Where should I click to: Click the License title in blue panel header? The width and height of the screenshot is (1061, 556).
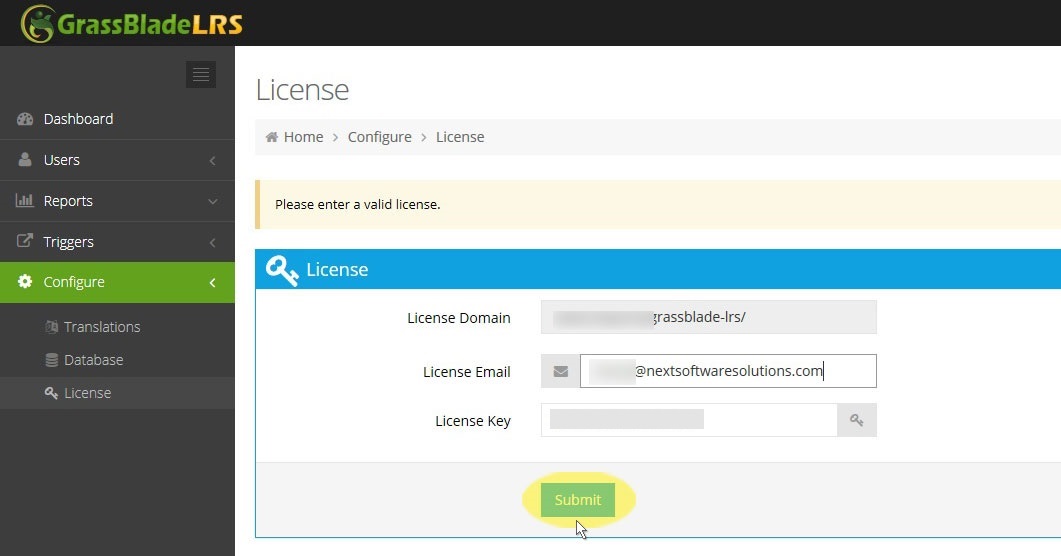(337, 270)
